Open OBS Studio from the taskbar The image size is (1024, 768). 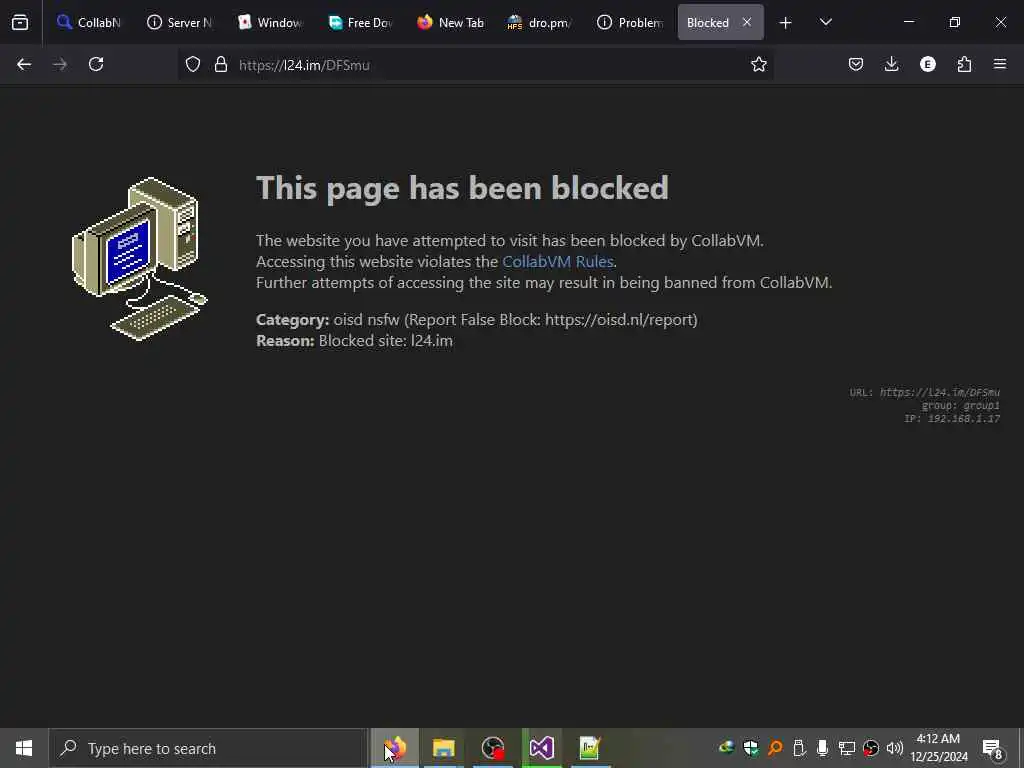click(492, 748)
